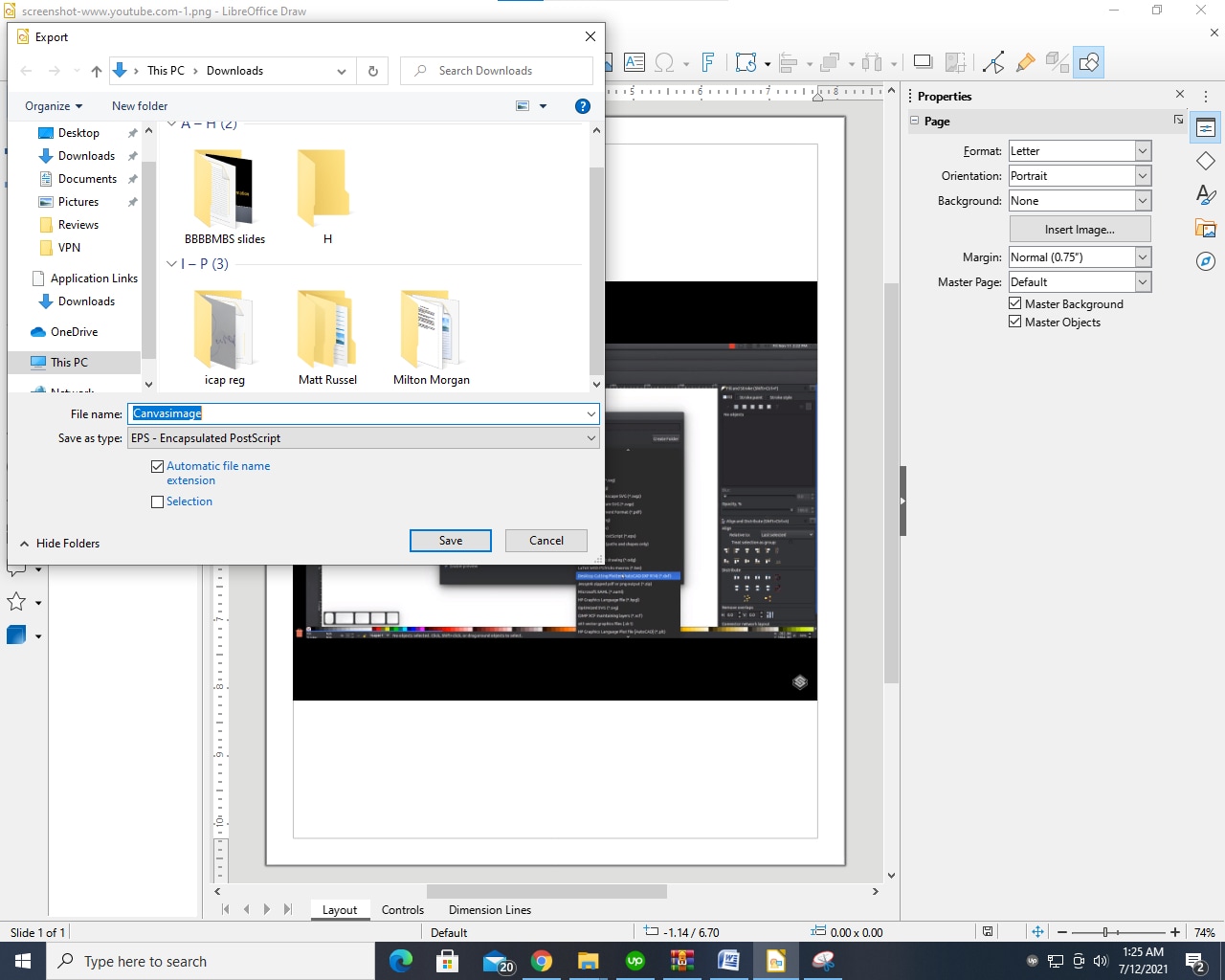Open LibreOffice Draw in the taskbar
Image resolution: width=1225 pixels, height=980 pixels.
pyautogui.click(x=776, y=961)
